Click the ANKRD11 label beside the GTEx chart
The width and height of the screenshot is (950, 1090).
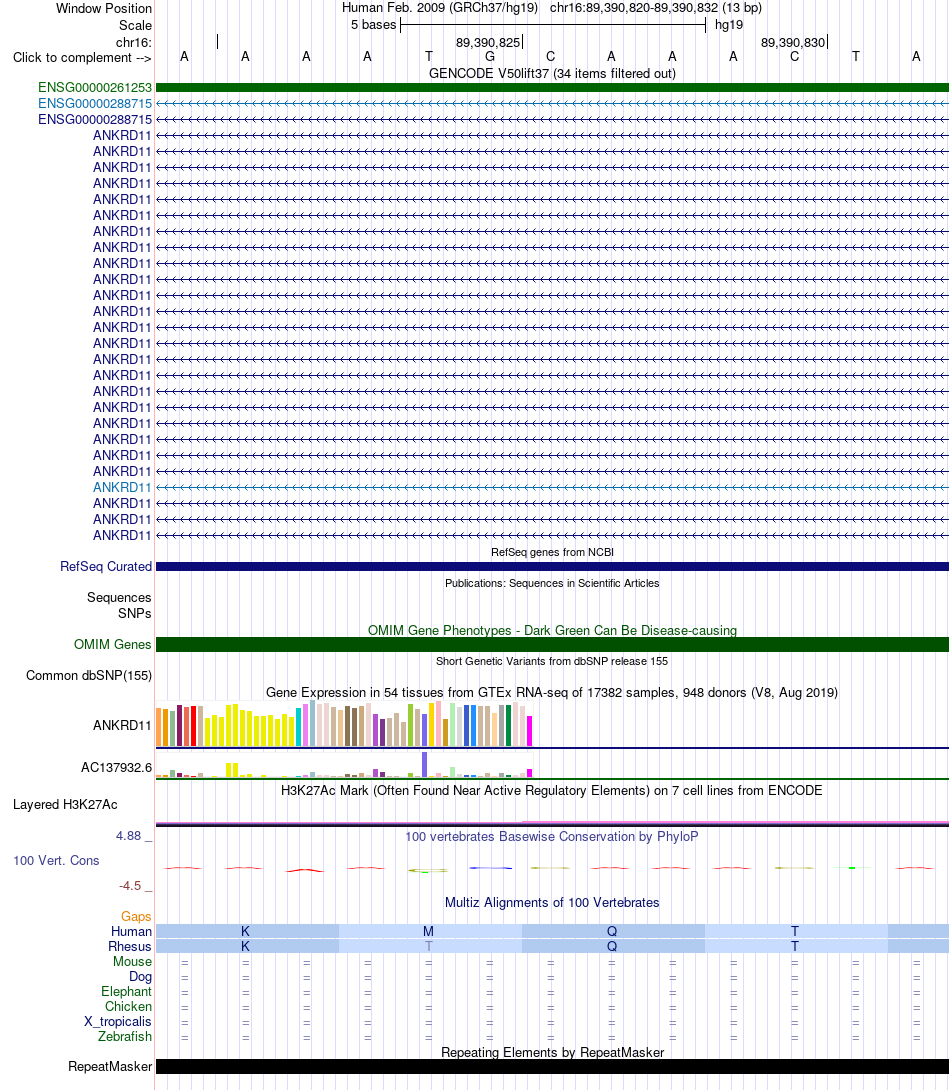point(122,725)
